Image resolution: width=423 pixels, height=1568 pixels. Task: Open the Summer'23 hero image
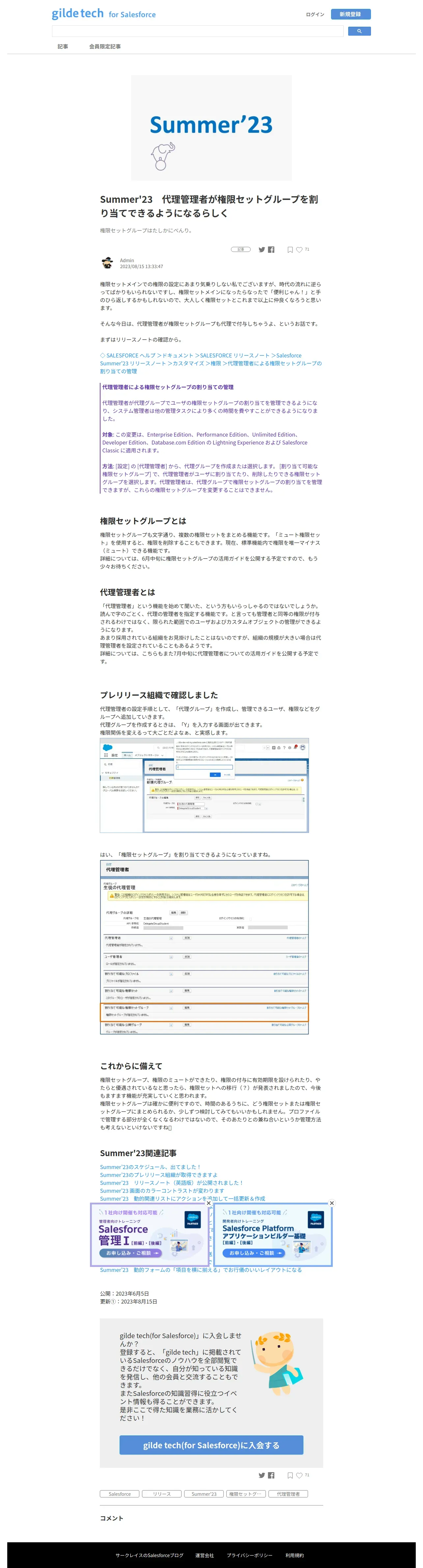point(211,128)
